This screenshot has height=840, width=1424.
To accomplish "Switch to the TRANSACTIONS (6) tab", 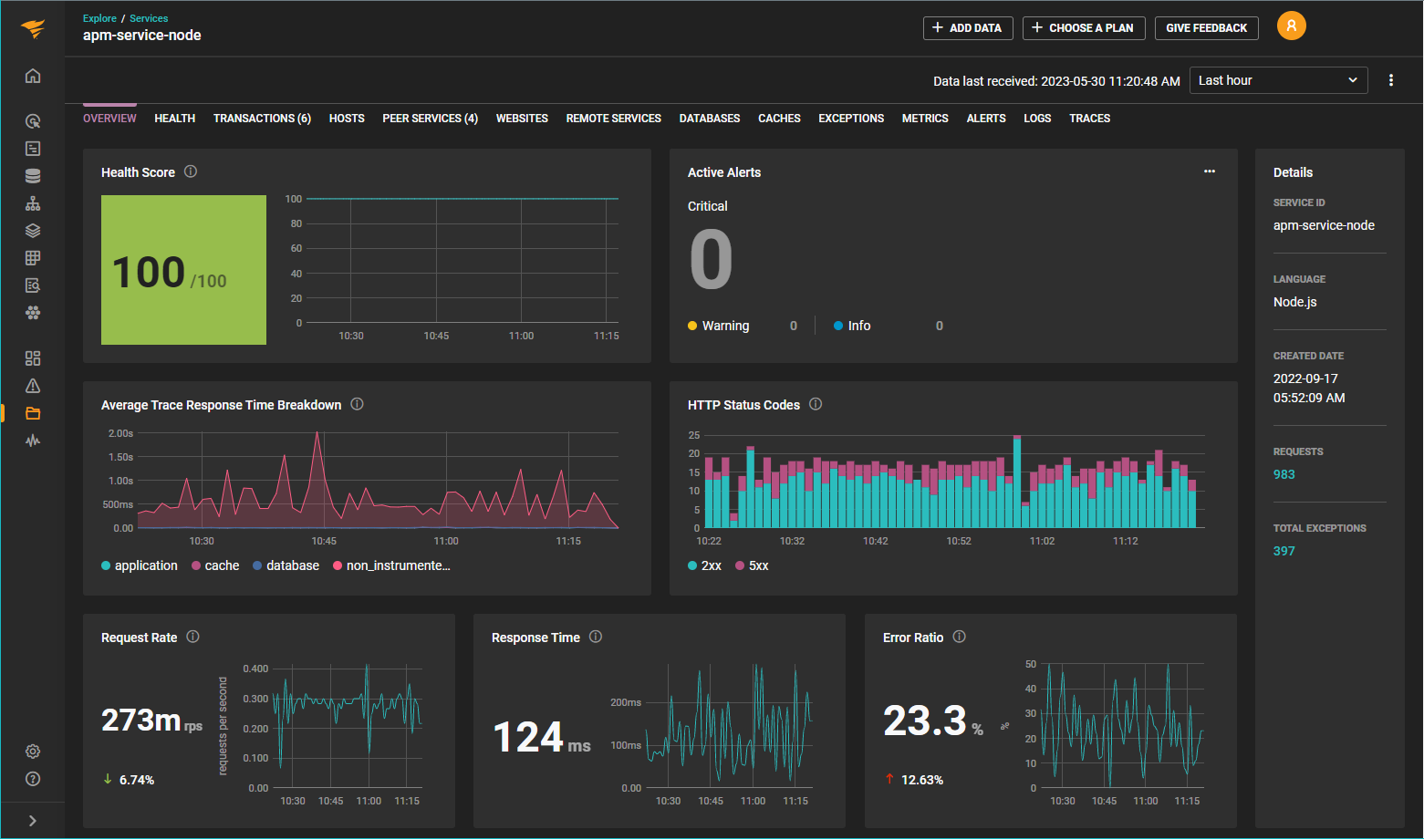I will click(262, 118).
